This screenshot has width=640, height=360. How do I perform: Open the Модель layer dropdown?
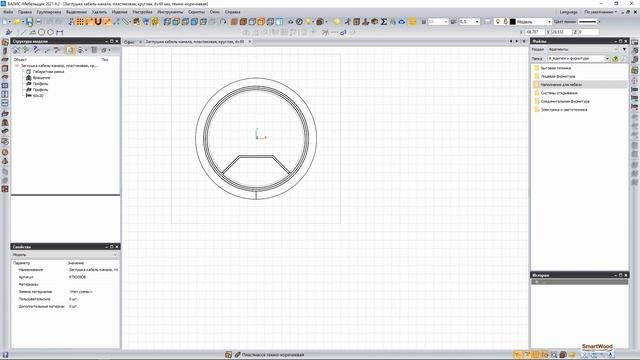549,22
